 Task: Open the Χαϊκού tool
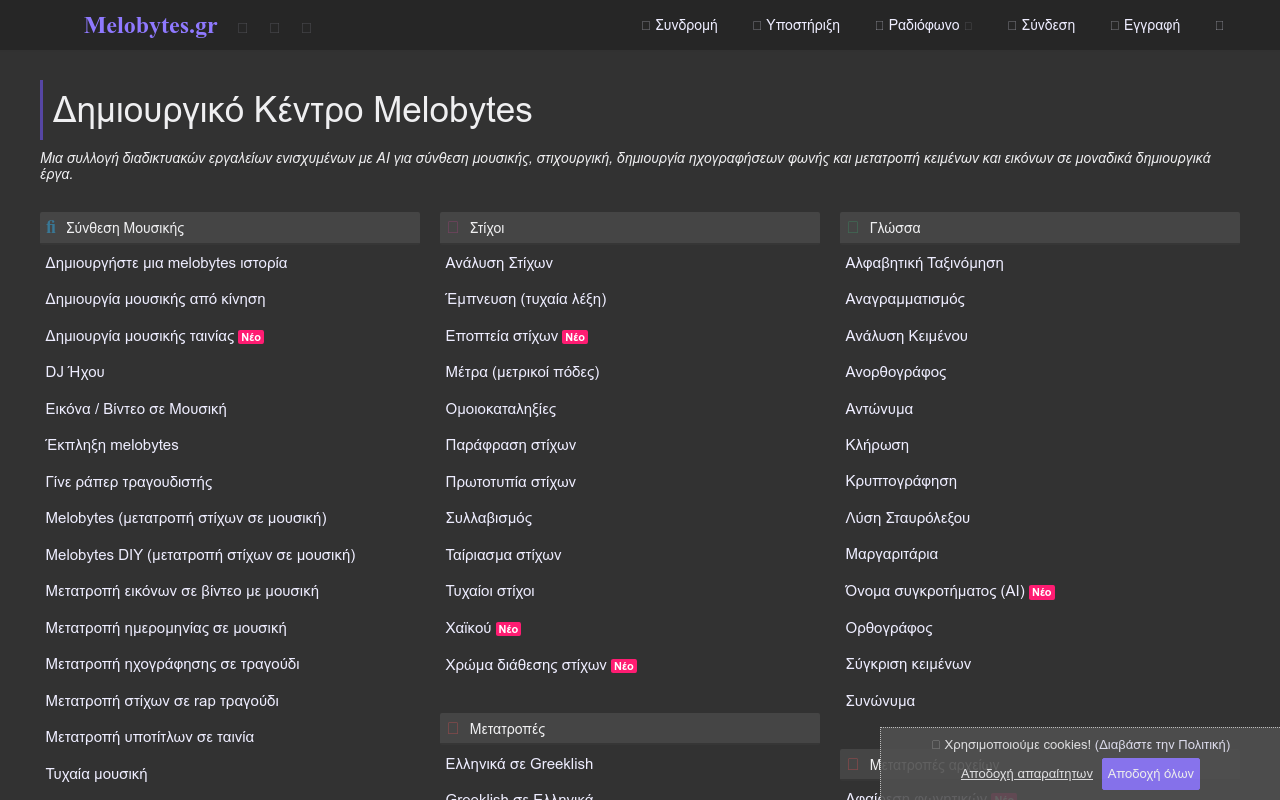[469, 628]
